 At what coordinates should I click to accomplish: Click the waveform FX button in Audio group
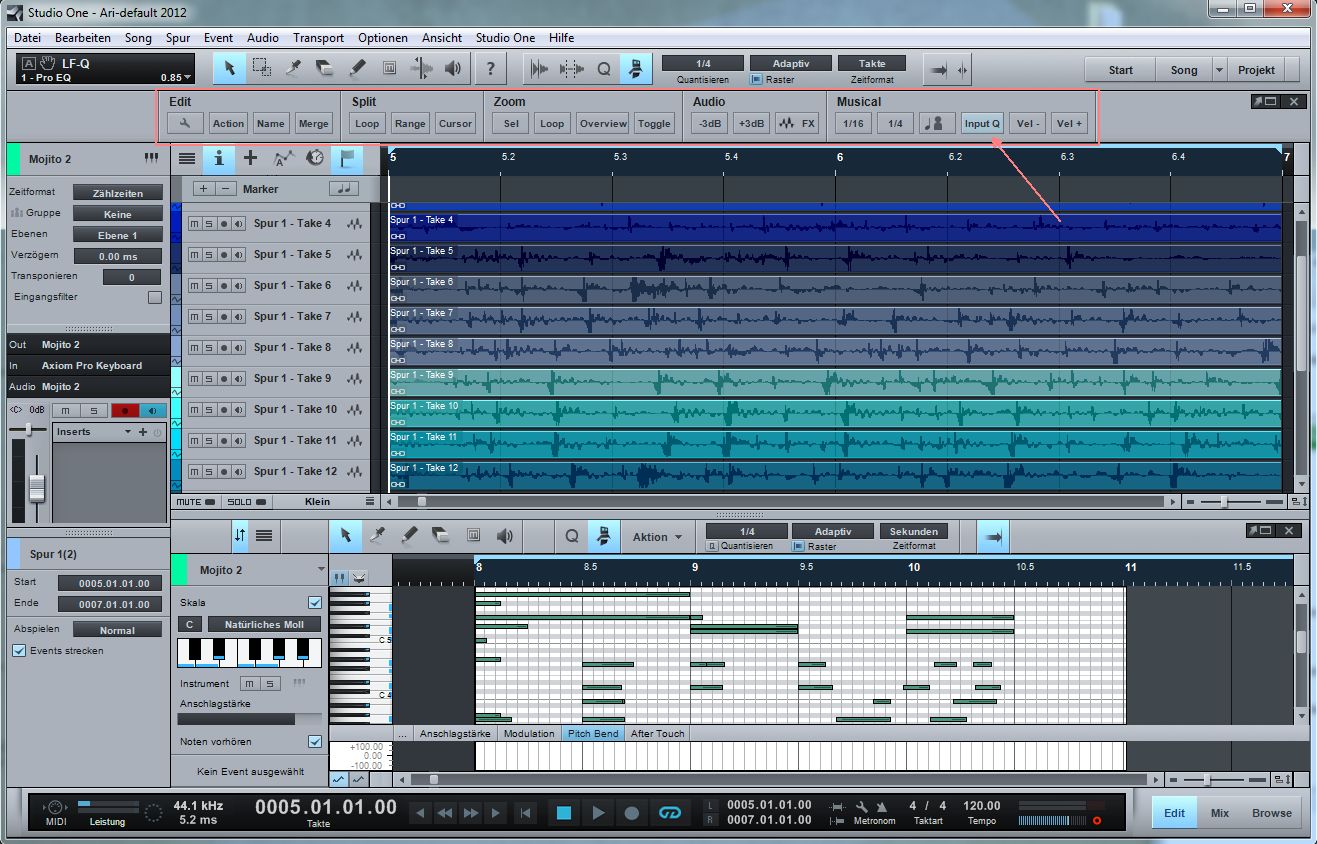pos(797,123)
